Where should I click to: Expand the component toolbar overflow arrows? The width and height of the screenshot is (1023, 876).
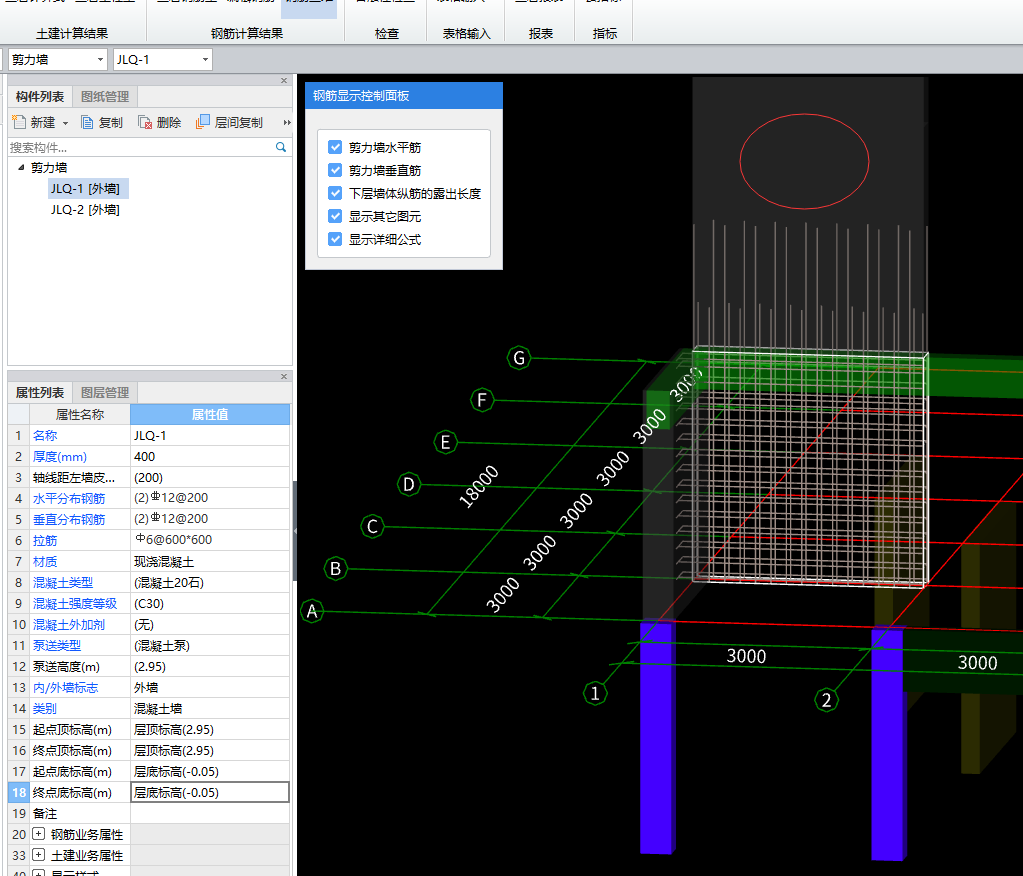coord(286,123)
